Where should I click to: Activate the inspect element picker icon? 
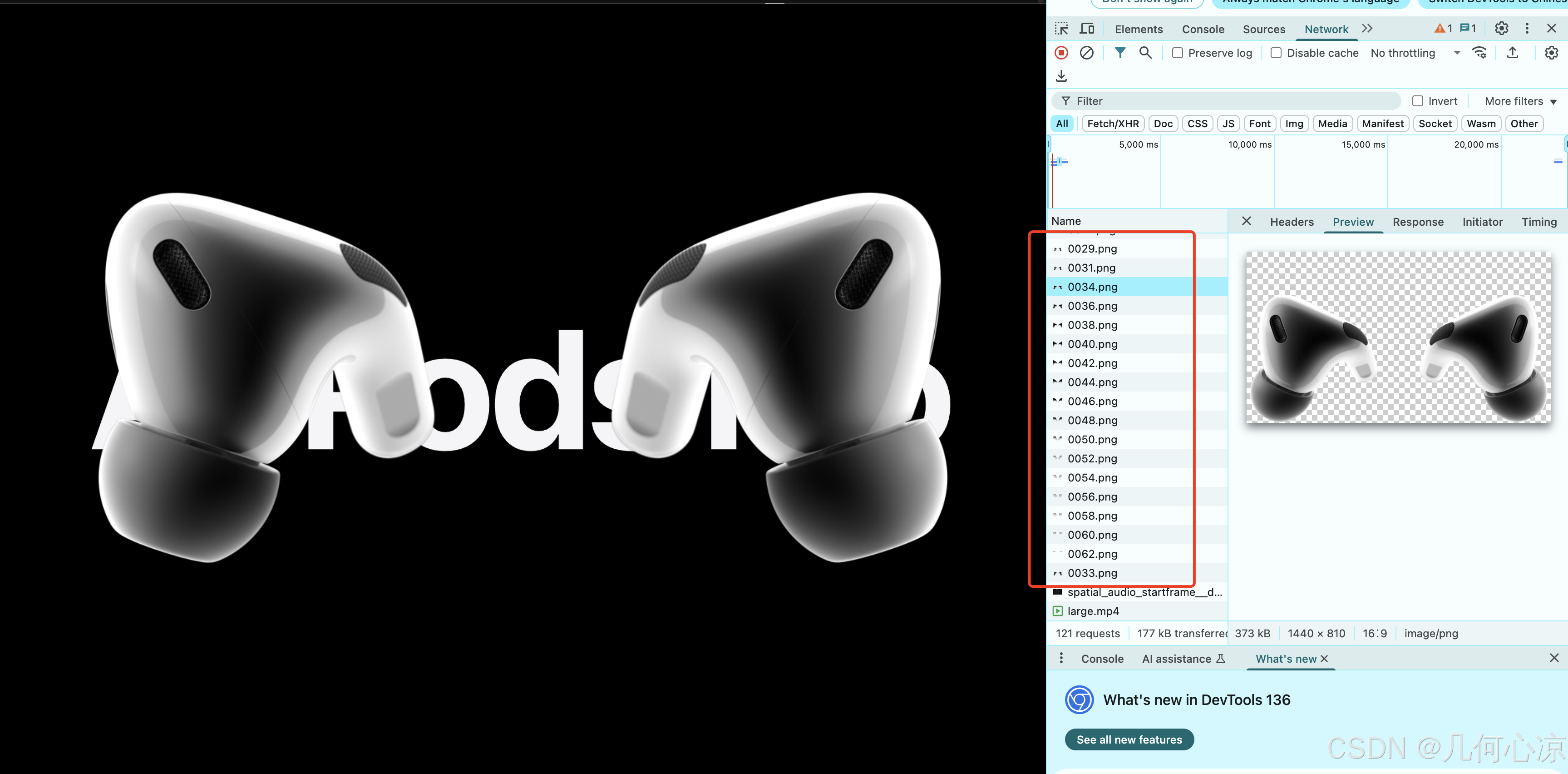tap(1061, 29)
